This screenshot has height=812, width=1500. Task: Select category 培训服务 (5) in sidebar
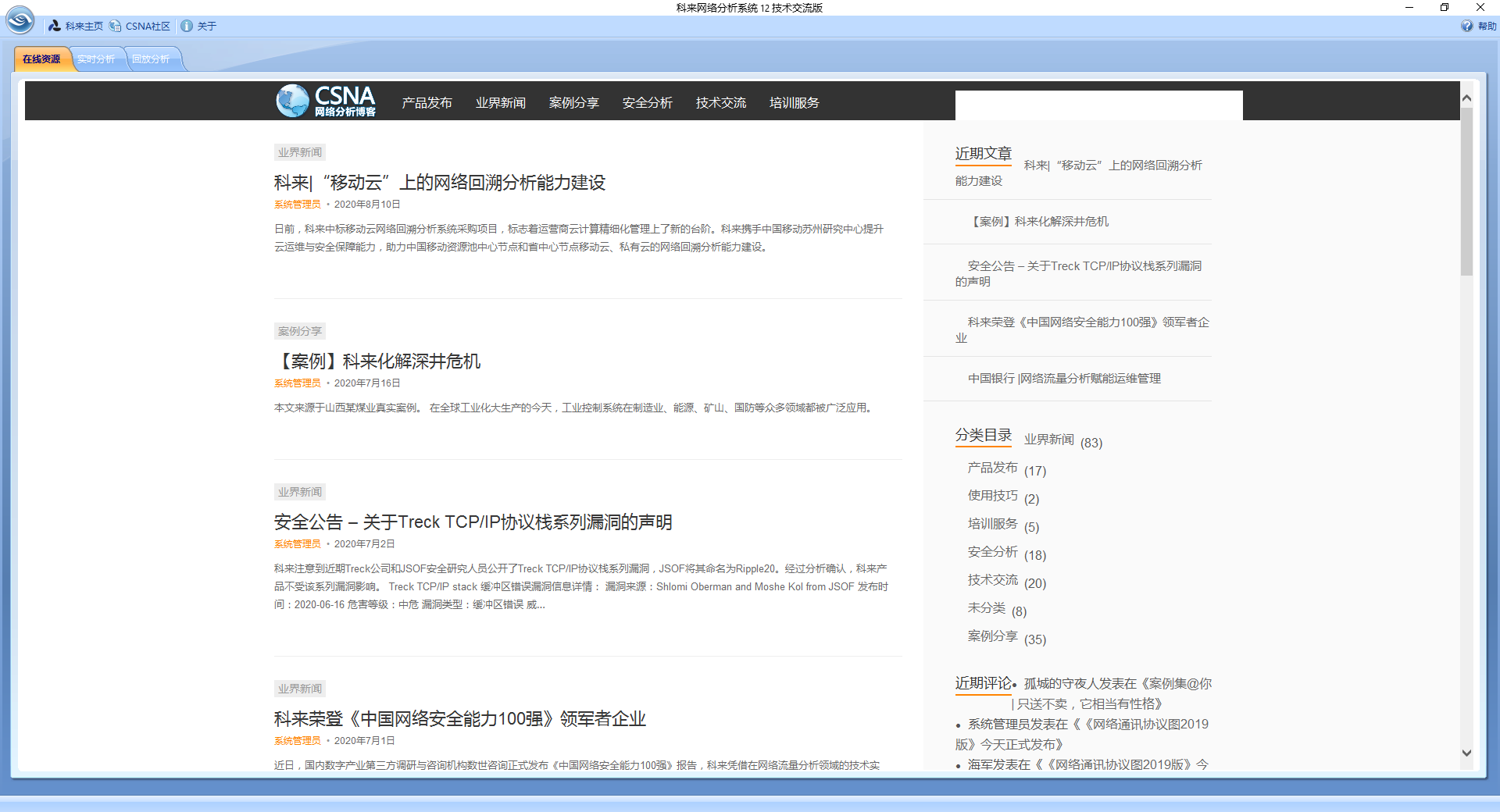993,524
